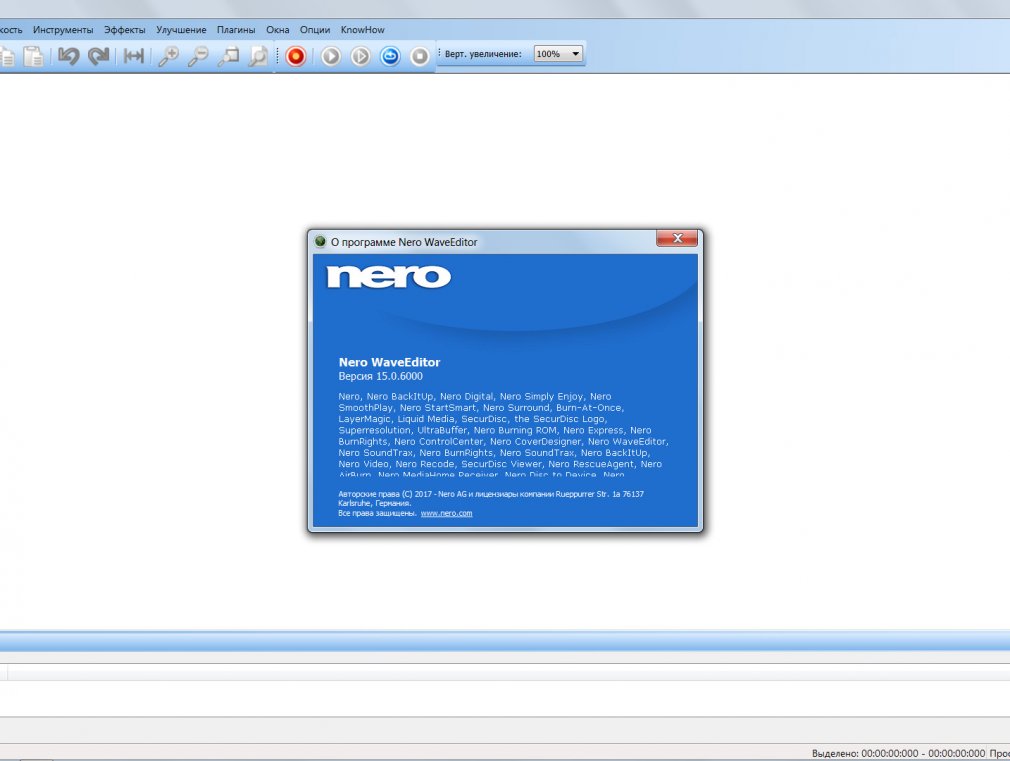Follow the www.nero.com link
The height and width of the screenshot is (761, 1010).
(x=446, y=514)
